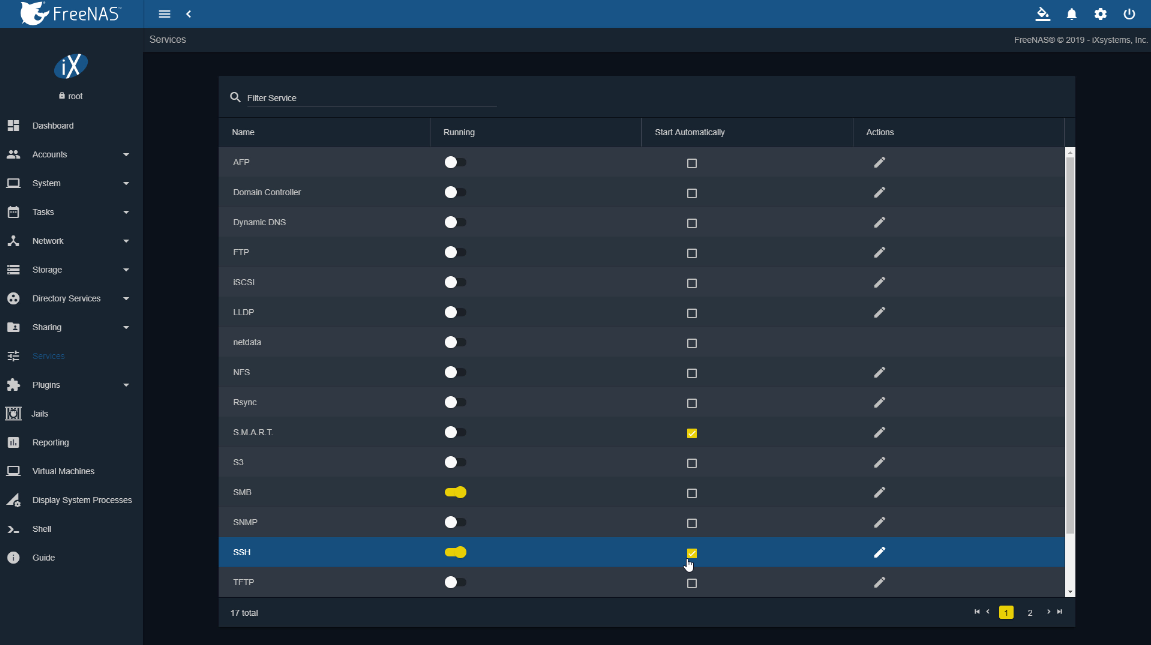Click the hamburger menu icon
The width and height of the screenshot is (1151, 645).
[x=164, y=14]
